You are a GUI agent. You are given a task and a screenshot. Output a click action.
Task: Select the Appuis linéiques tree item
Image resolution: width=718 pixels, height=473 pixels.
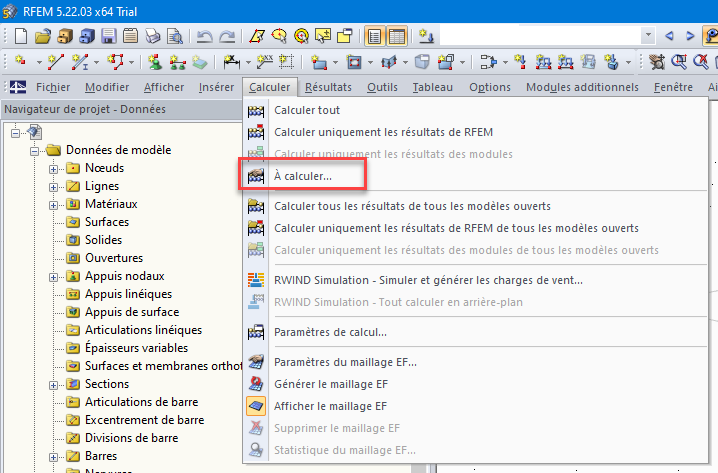click(x=129, y=294)
